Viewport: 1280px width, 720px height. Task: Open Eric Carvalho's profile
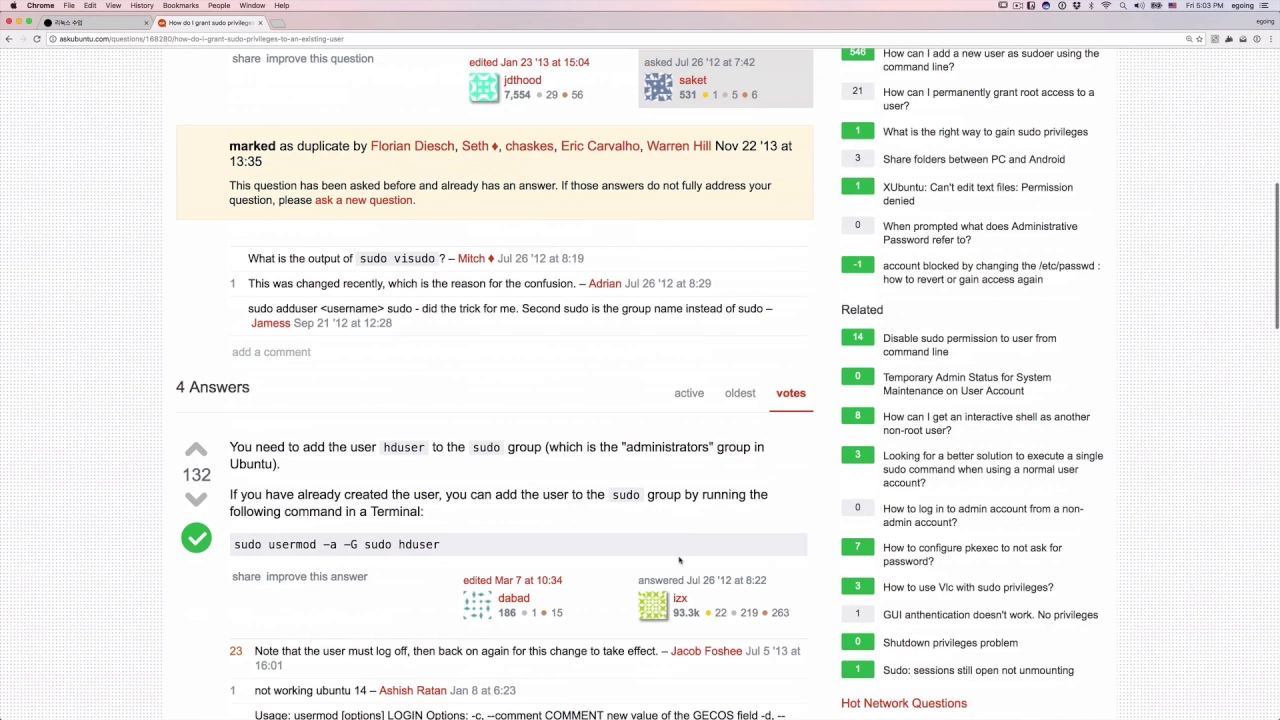(600, 146)
